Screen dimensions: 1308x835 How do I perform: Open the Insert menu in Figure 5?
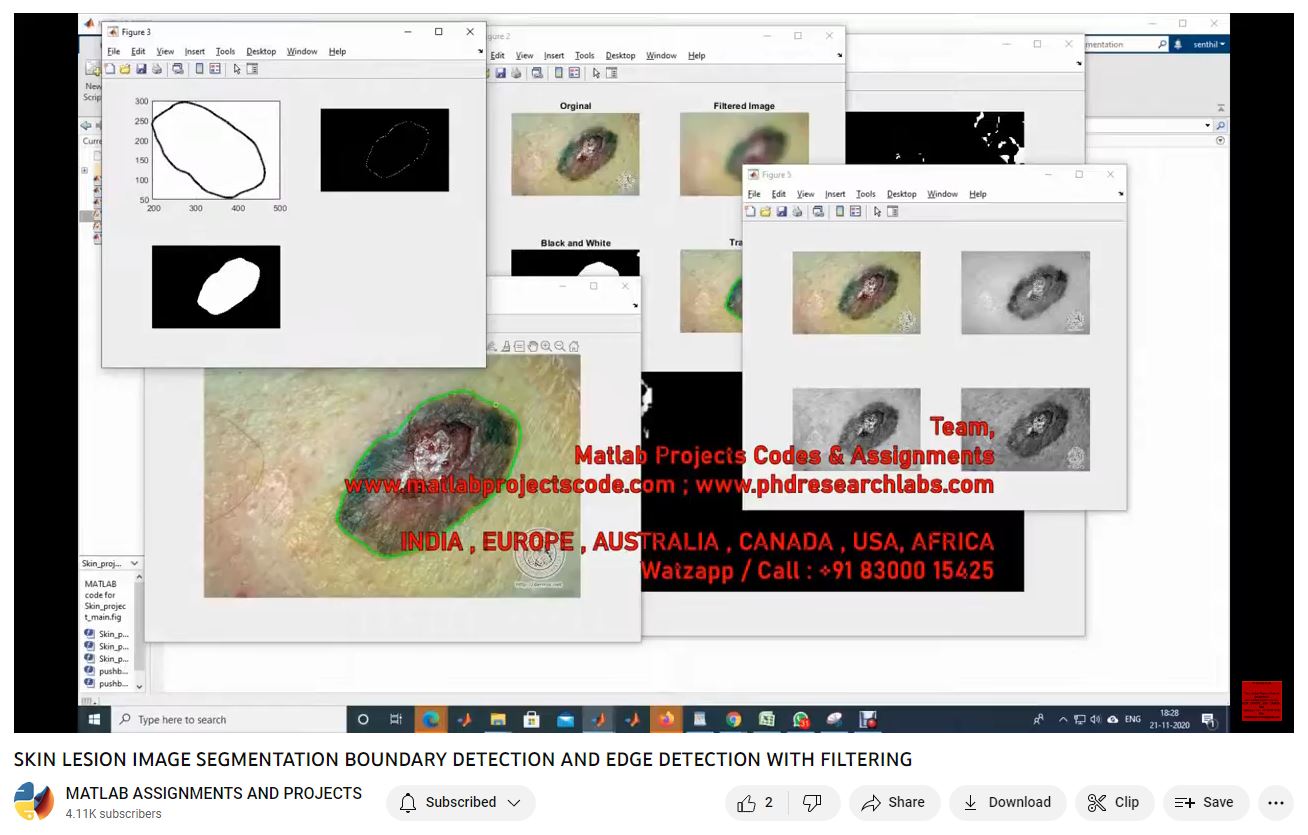pos(835,194)
